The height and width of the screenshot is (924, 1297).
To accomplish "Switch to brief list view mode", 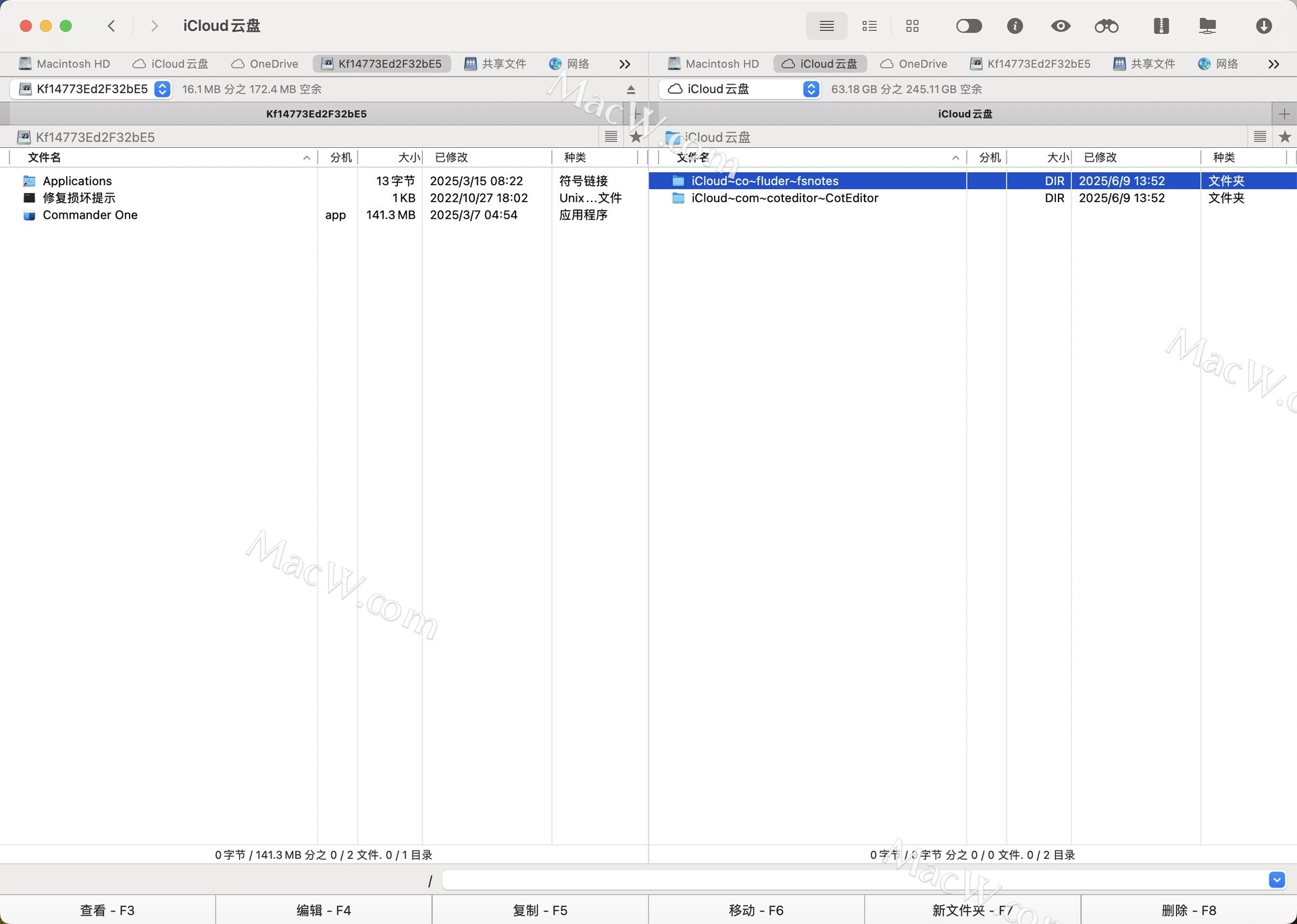I will 869,26.
